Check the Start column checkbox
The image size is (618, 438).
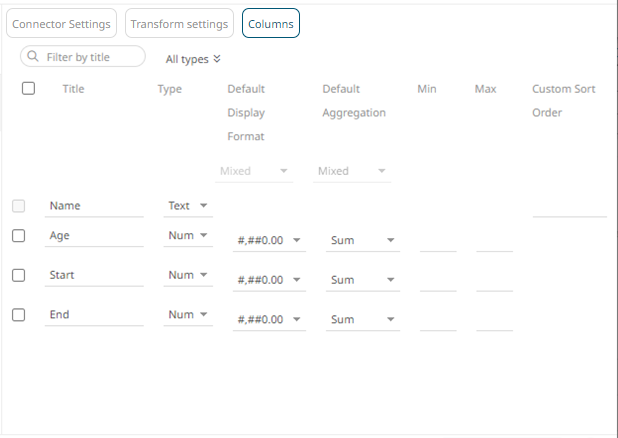[18, 274]
